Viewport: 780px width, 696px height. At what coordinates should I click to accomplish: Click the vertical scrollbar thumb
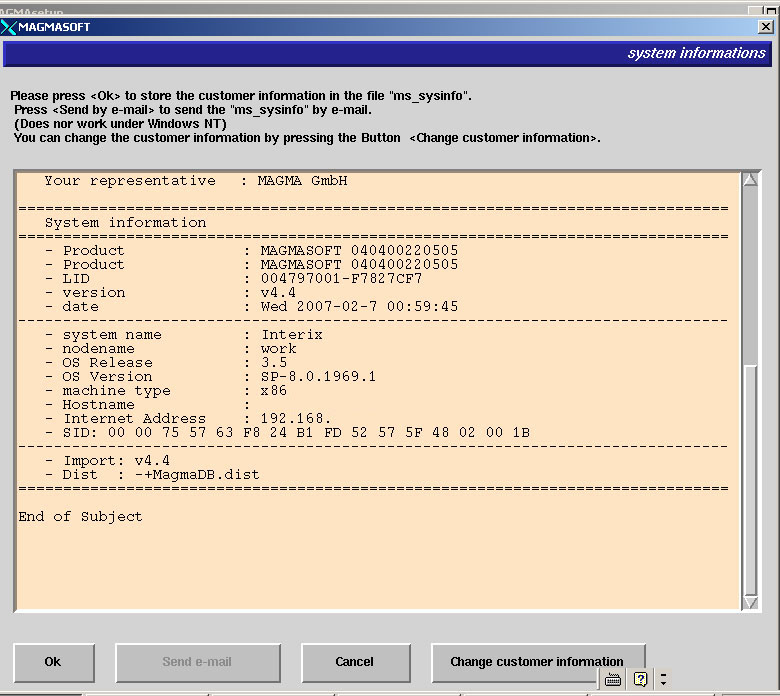750,481
